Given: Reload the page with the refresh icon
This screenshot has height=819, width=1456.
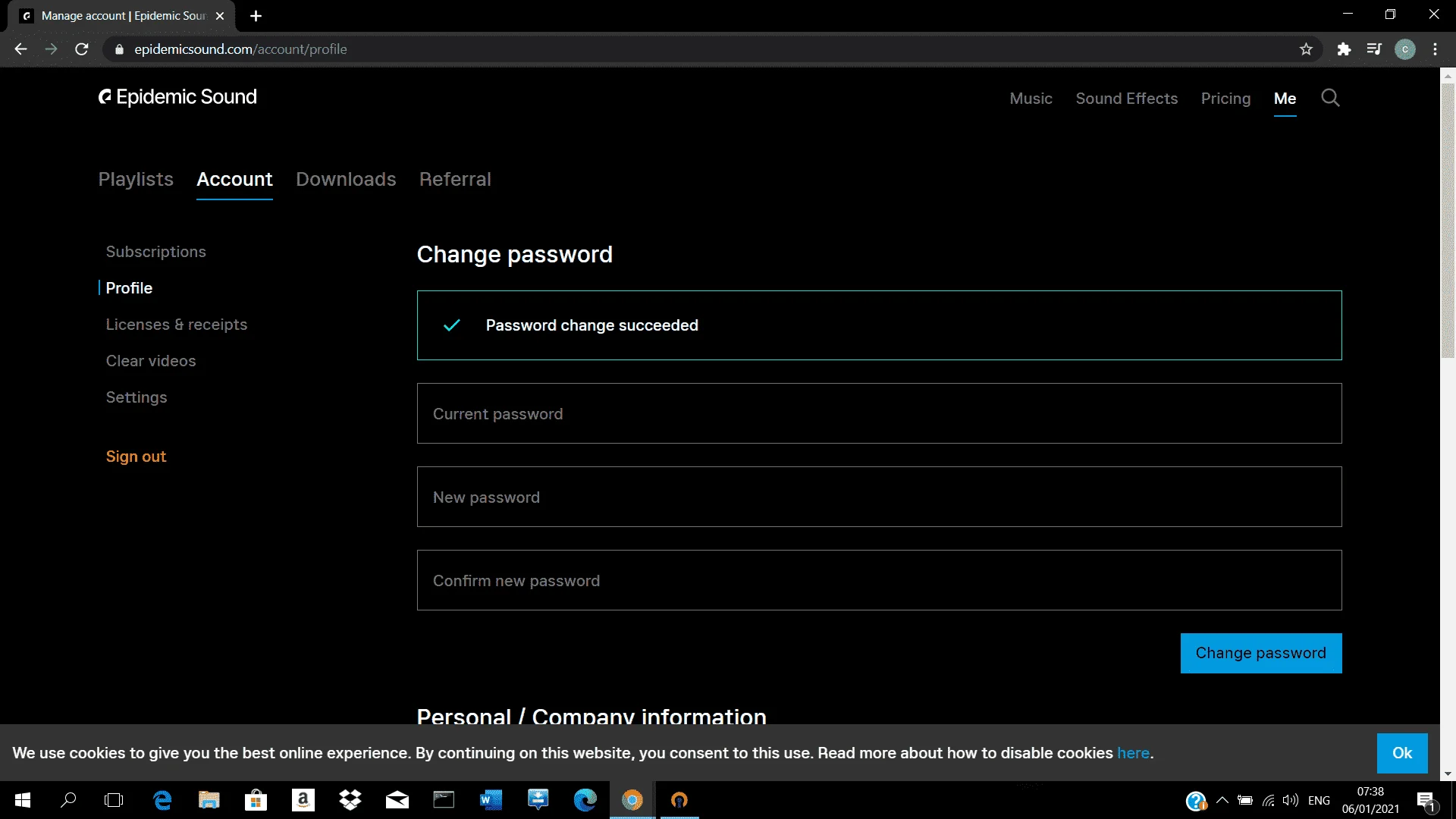Looking at the screenshot, I should point(82,49).
